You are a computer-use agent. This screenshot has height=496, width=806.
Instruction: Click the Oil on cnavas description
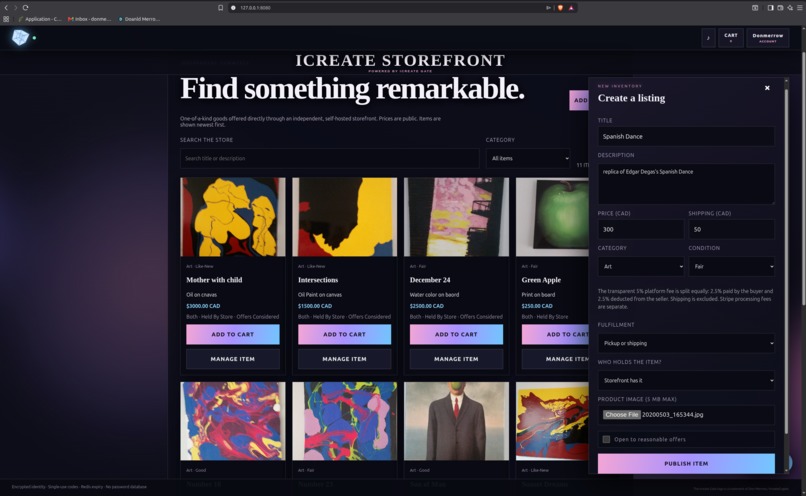tap(202, 295)
